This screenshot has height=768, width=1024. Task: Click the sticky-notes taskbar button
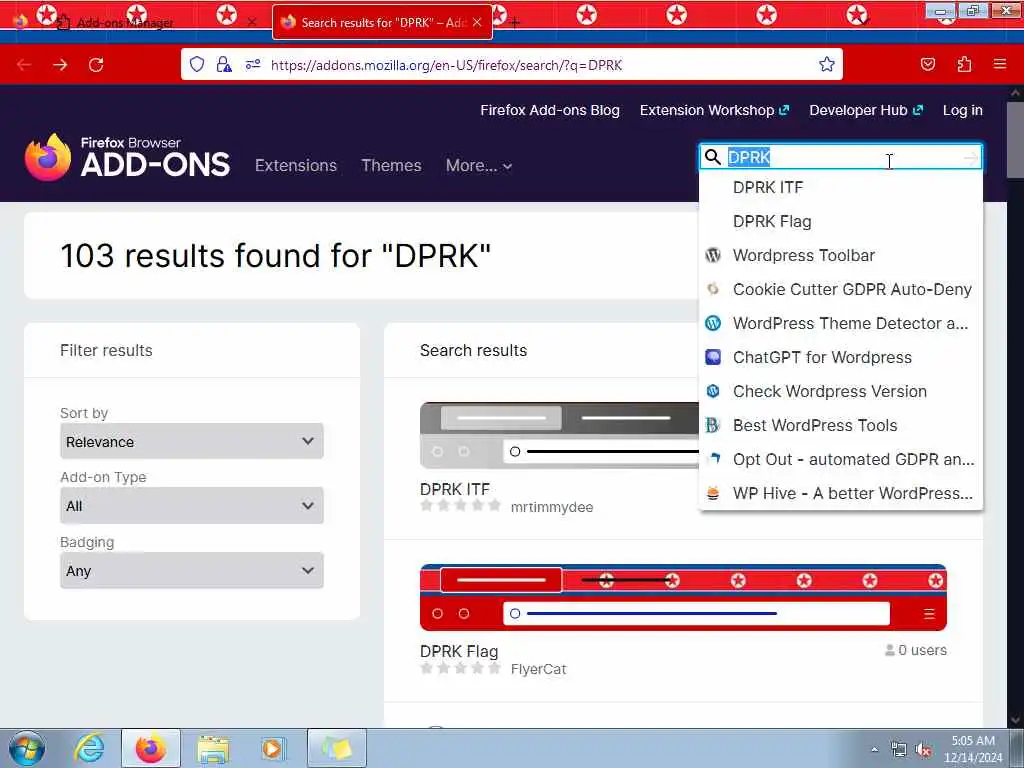(x=336, y=748)
